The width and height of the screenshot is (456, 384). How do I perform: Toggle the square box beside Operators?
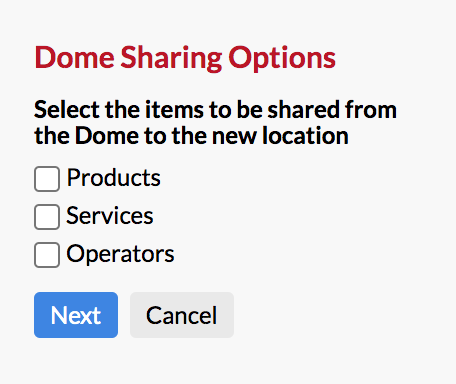click(x=47, y=255)
